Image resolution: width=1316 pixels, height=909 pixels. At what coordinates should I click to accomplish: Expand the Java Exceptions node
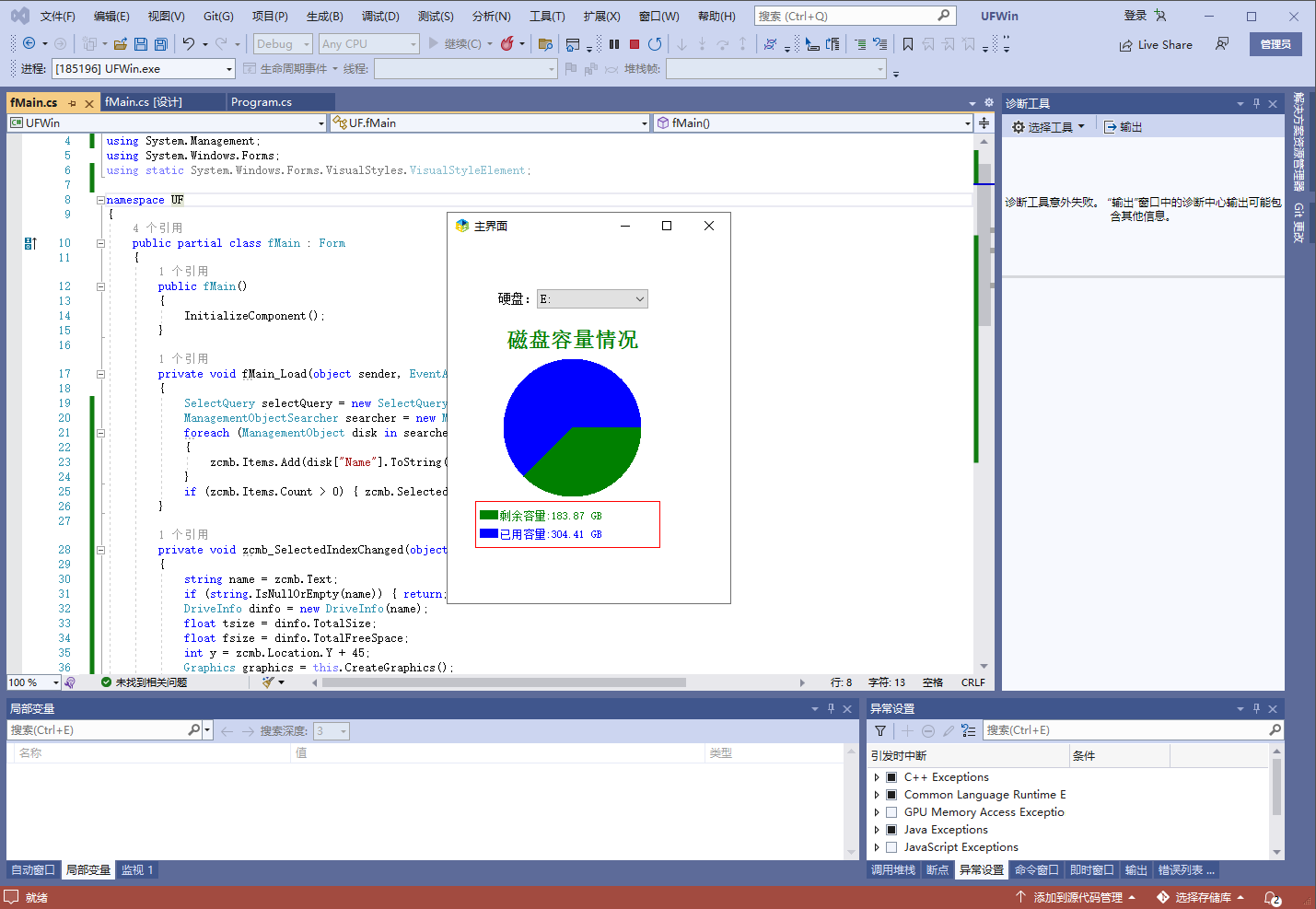[877, 830]
